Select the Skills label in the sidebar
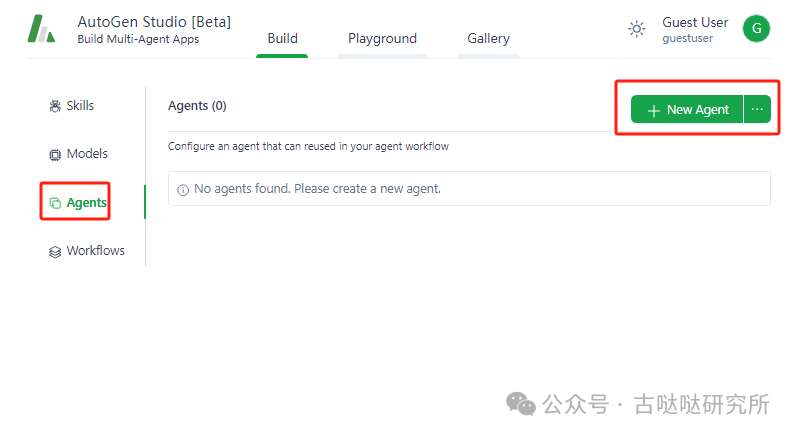The height and width of the screenshot is (436, 795). (x=80, y=106)
